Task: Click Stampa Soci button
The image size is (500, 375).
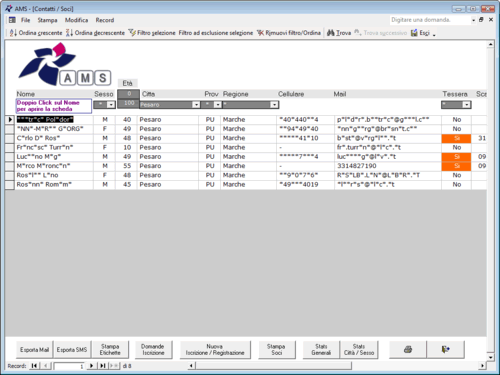Action: 276,349
